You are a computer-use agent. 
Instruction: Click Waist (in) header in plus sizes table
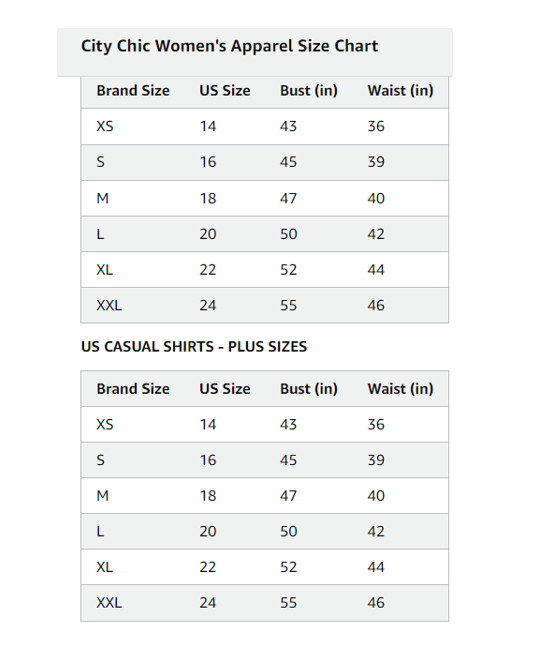pos(400,389)
